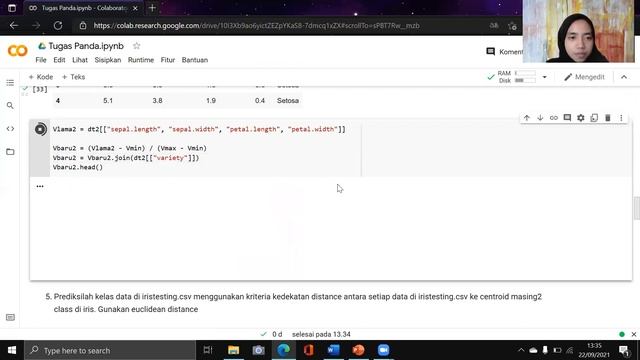Open Colab home logo

[x=18, y=51]
